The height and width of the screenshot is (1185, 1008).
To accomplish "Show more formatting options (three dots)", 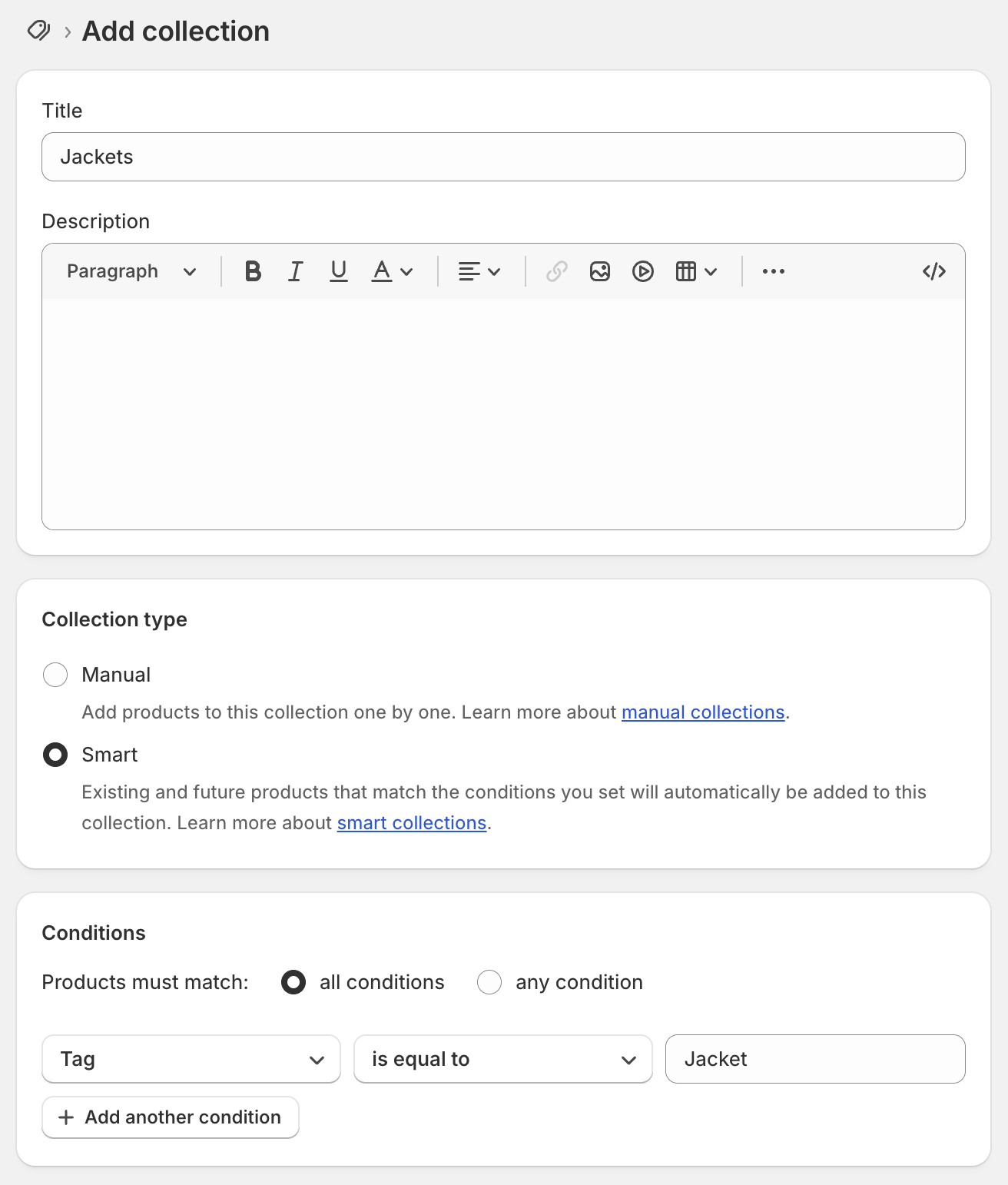I will coord(774,271).
